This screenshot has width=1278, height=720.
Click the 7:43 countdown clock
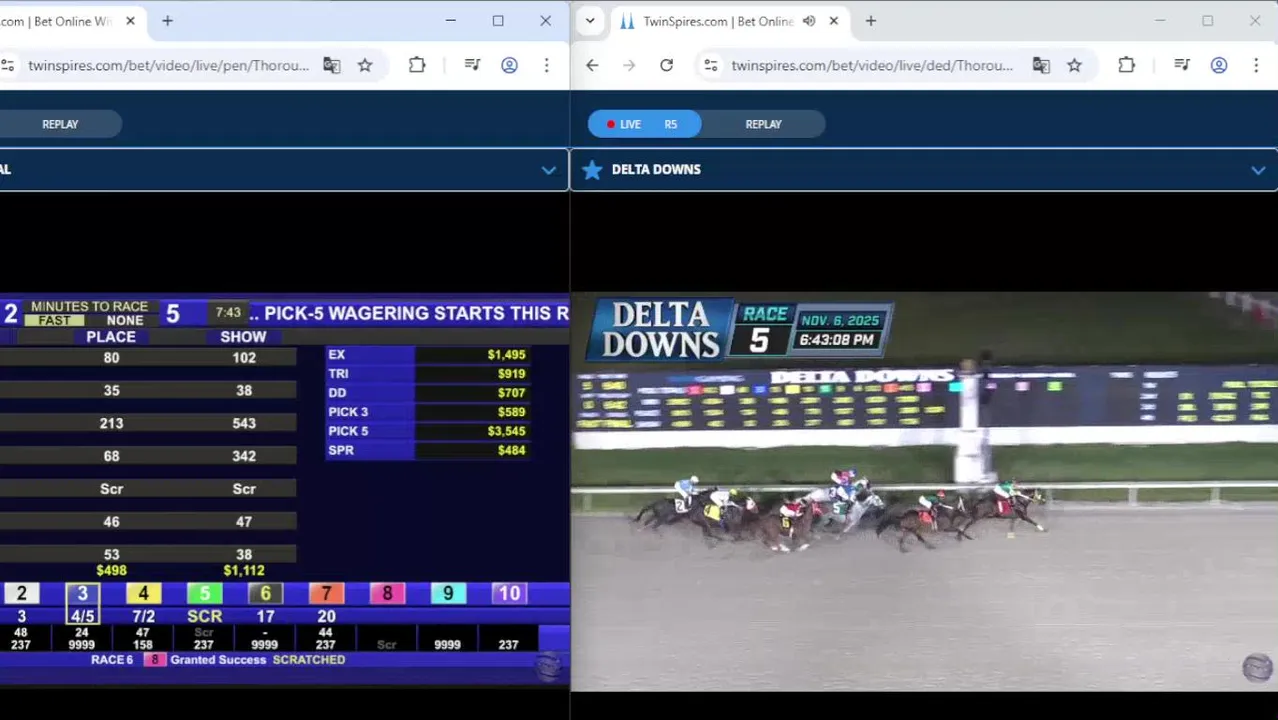point(228,313)
